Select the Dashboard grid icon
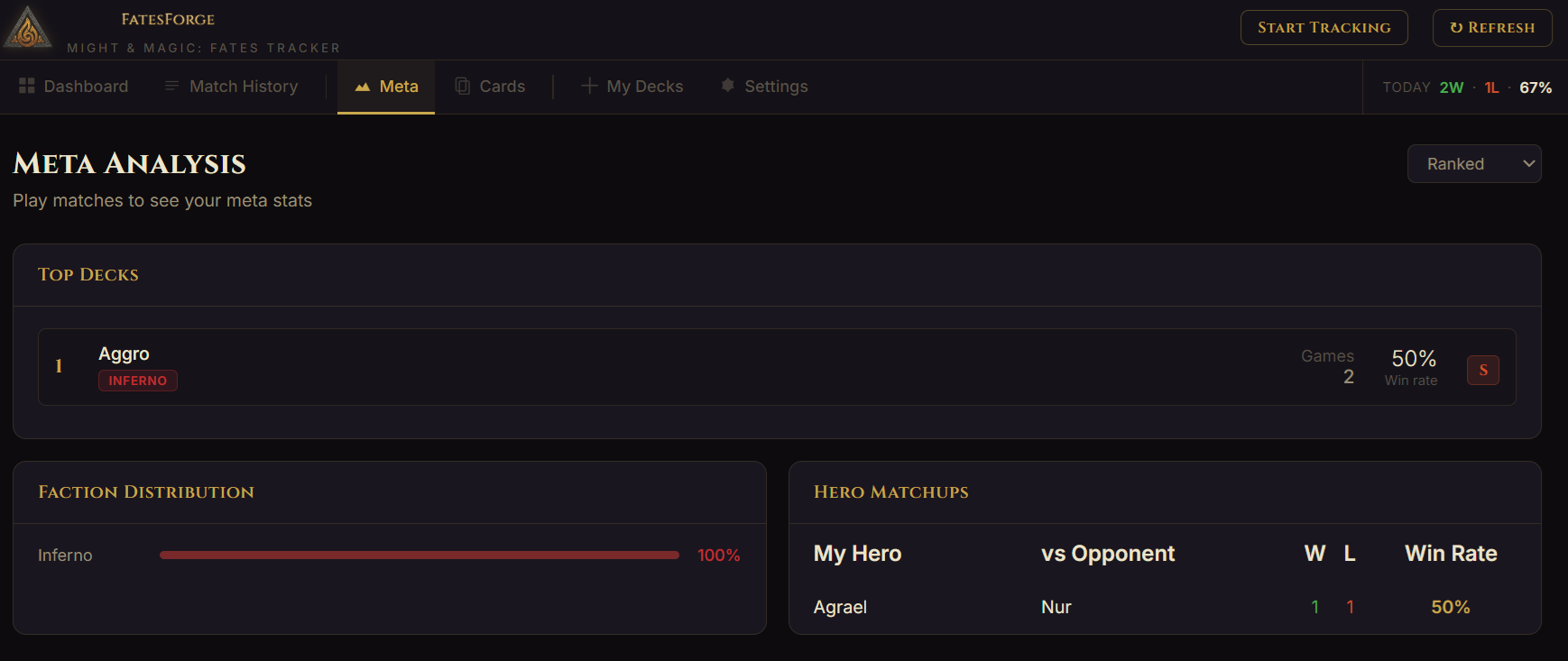1568x661 pixels. click(x=27, y=86)
